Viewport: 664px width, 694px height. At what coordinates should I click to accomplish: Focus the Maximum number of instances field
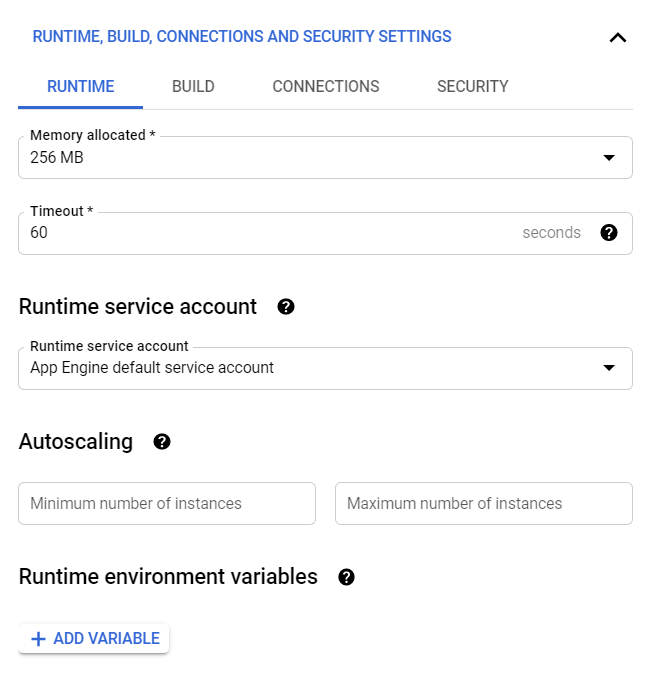point(483,504)
